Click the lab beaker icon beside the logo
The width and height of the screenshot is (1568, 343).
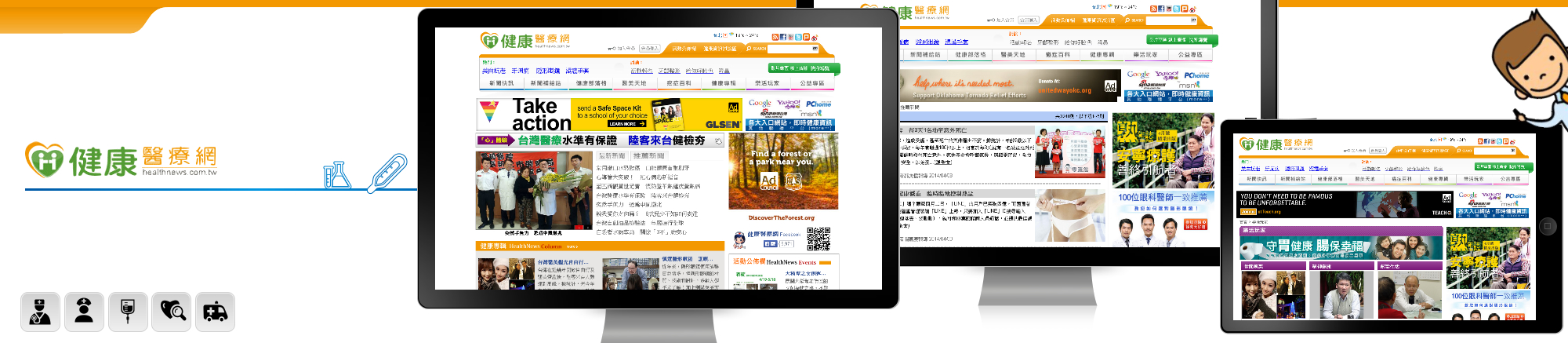[337, 175]
